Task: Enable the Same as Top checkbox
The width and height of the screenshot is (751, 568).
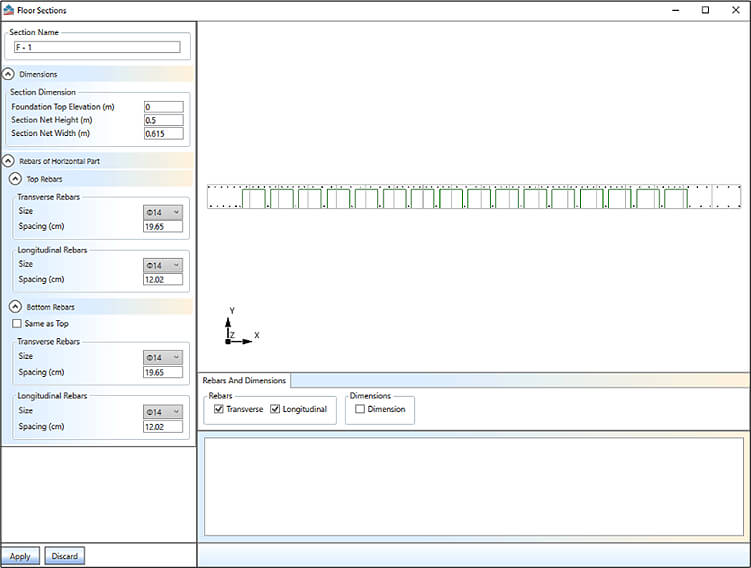Action: [16, 324]
